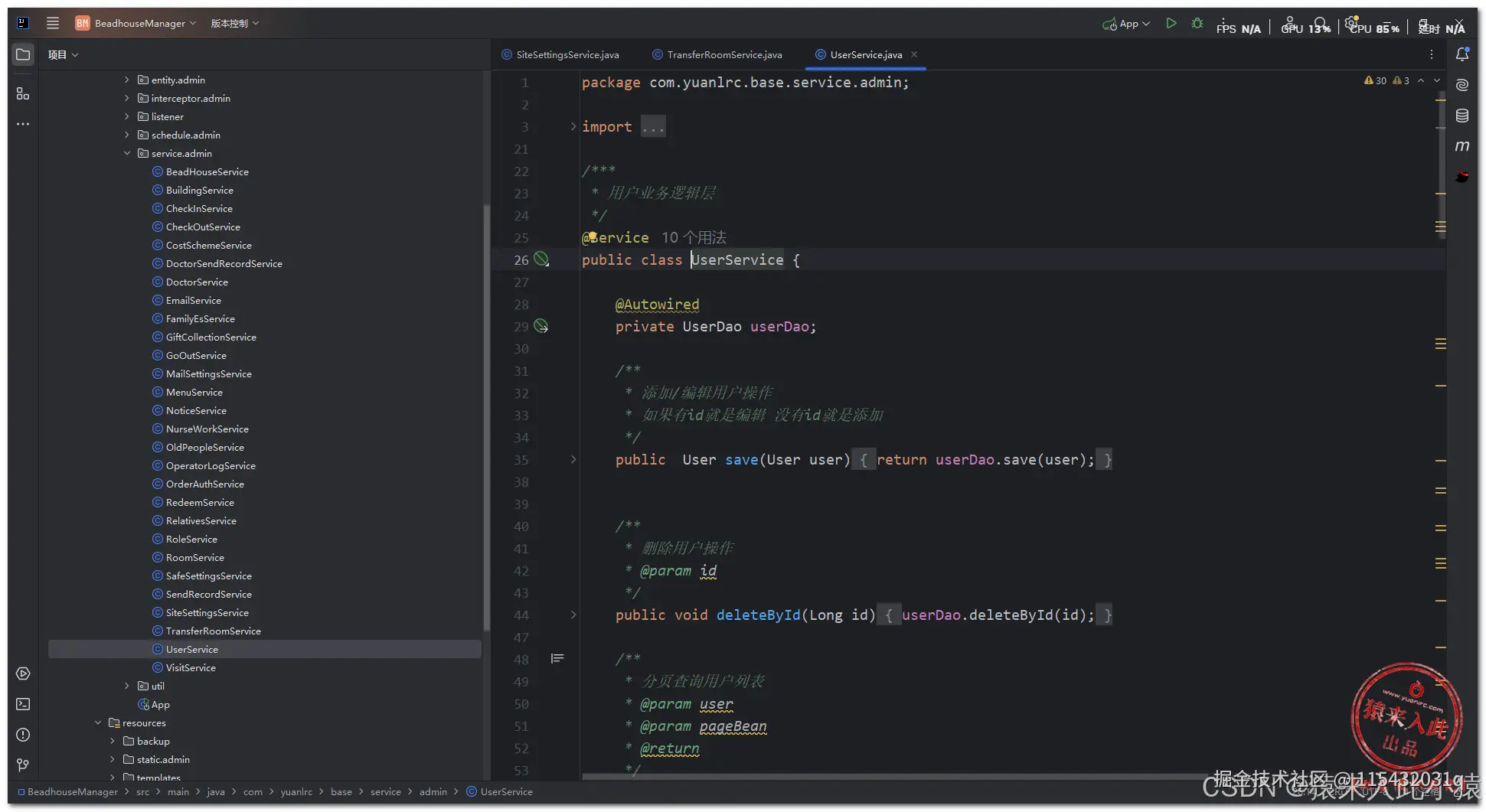The height and width of the screenshot is (812, 1486).
Task: Switch to SiteSettingsService.java tab
Action: (560, 54)
